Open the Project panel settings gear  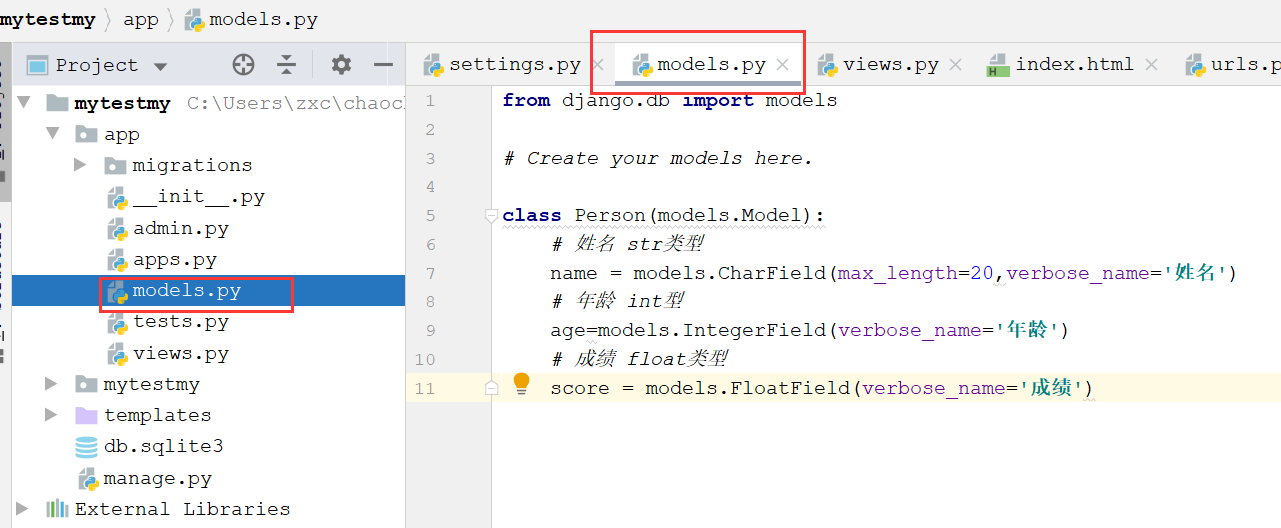341,65
